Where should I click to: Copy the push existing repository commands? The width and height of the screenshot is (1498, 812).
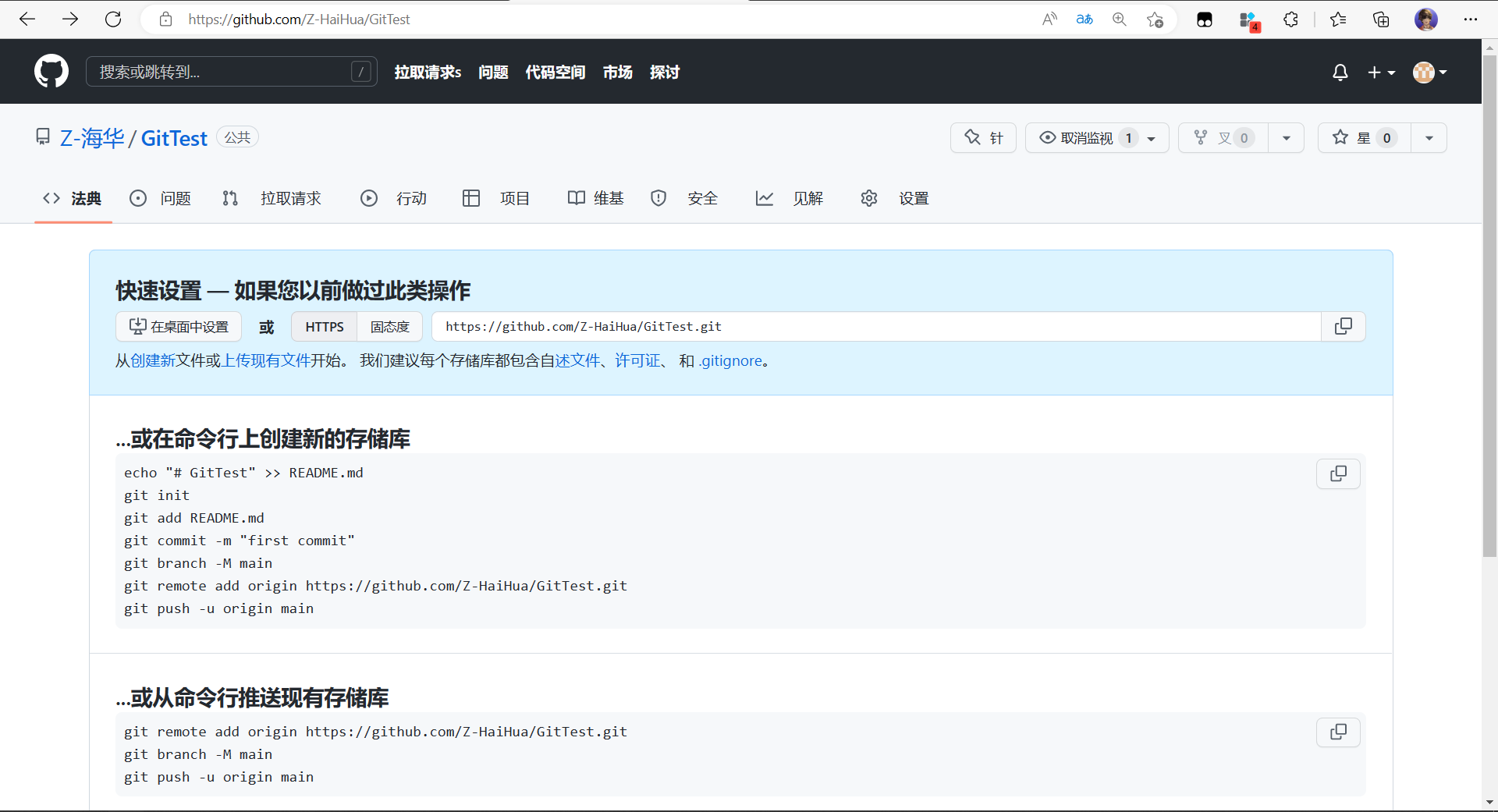pos(1338,732)
